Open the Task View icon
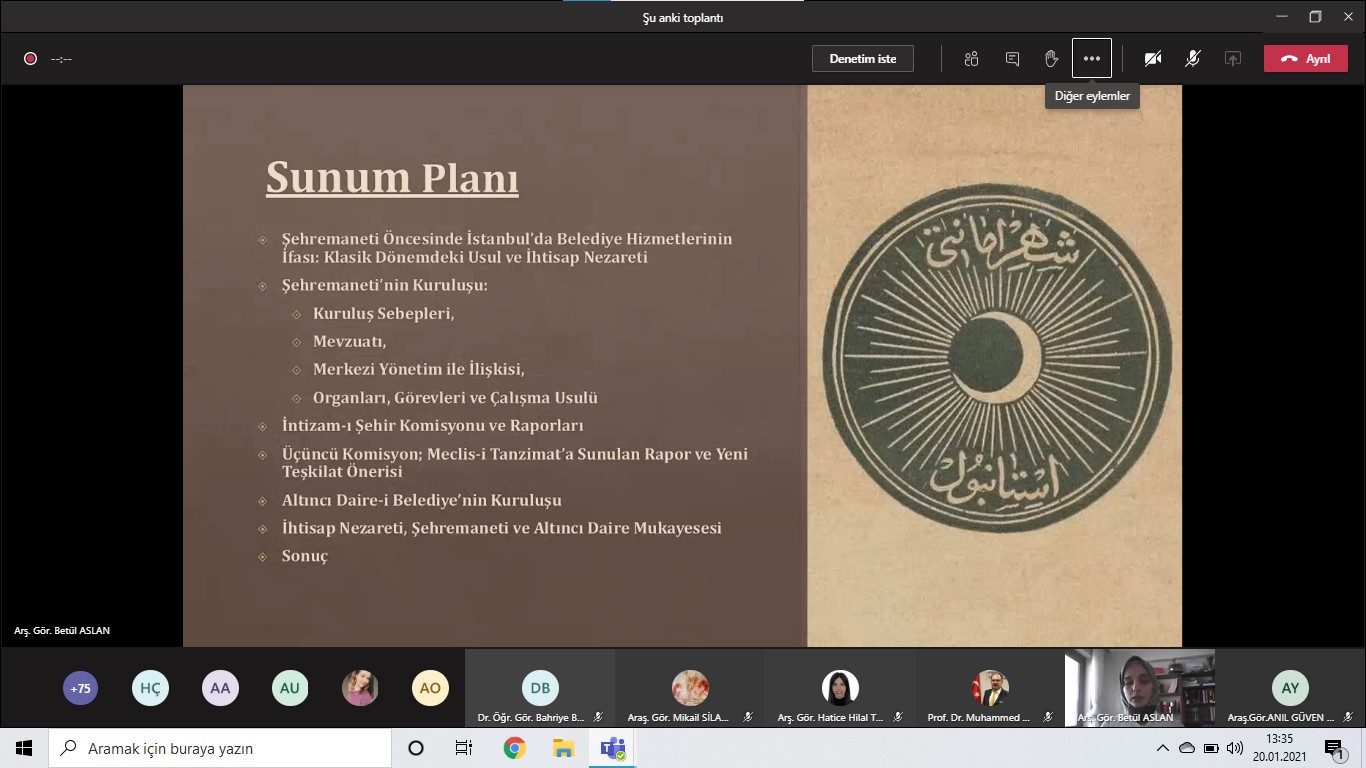The width and height of the screenshot is (1366, 768). tap(464, 748)
